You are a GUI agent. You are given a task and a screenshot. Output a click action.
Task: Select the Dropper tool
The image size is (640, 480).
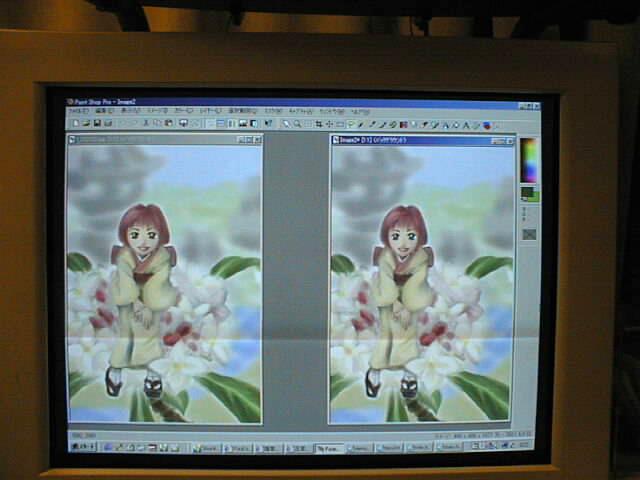tap(372, 124)
